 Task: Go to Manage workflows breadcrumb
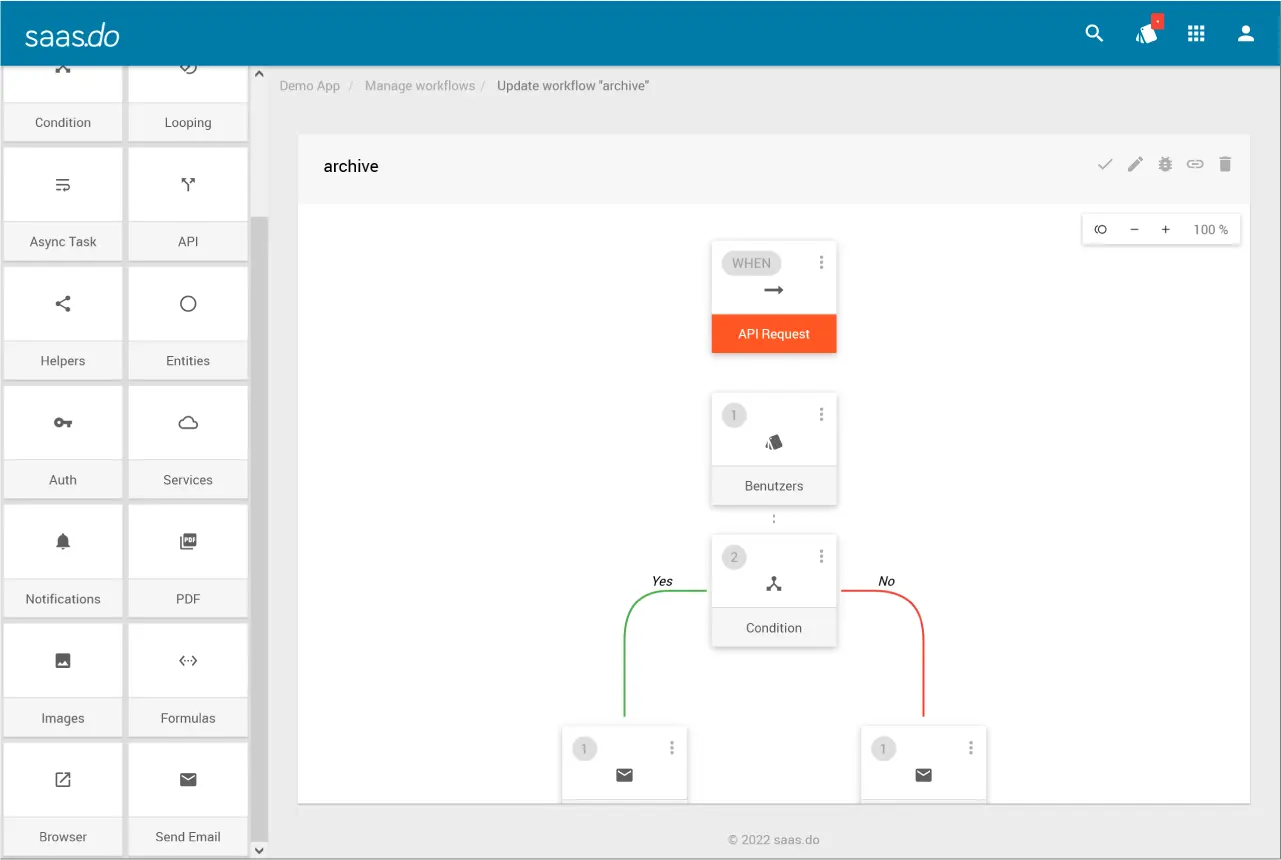pyautogui.click(x=419, y=86)
